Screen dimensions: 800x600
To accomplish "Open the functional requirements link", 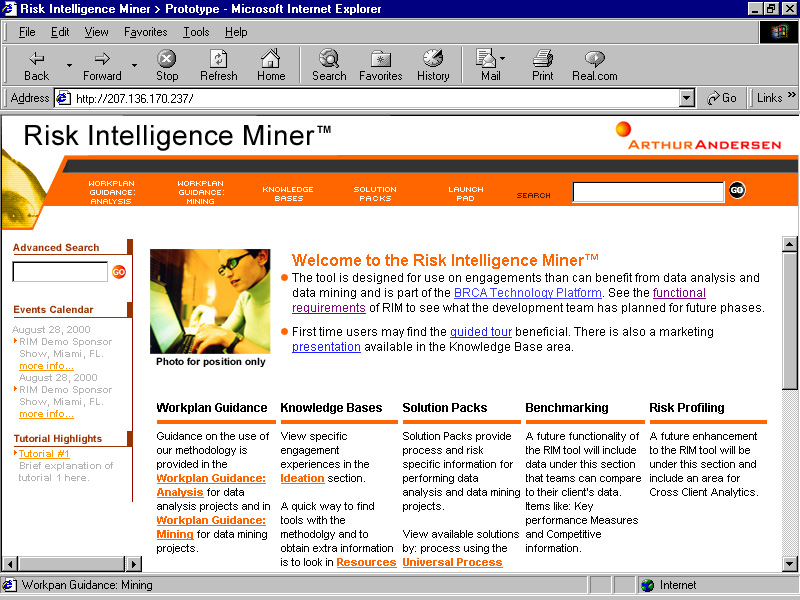I will pyautogui.click(x=679, y=293).
